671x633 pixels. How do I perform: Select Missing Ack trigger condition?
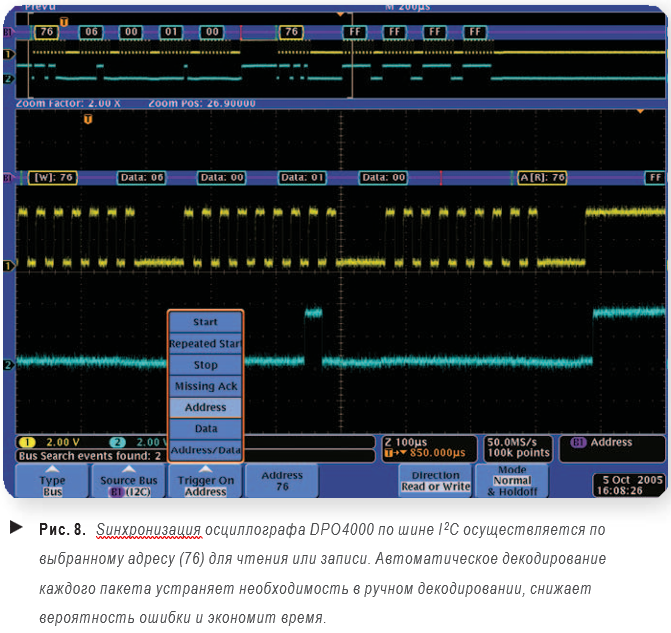205,386
